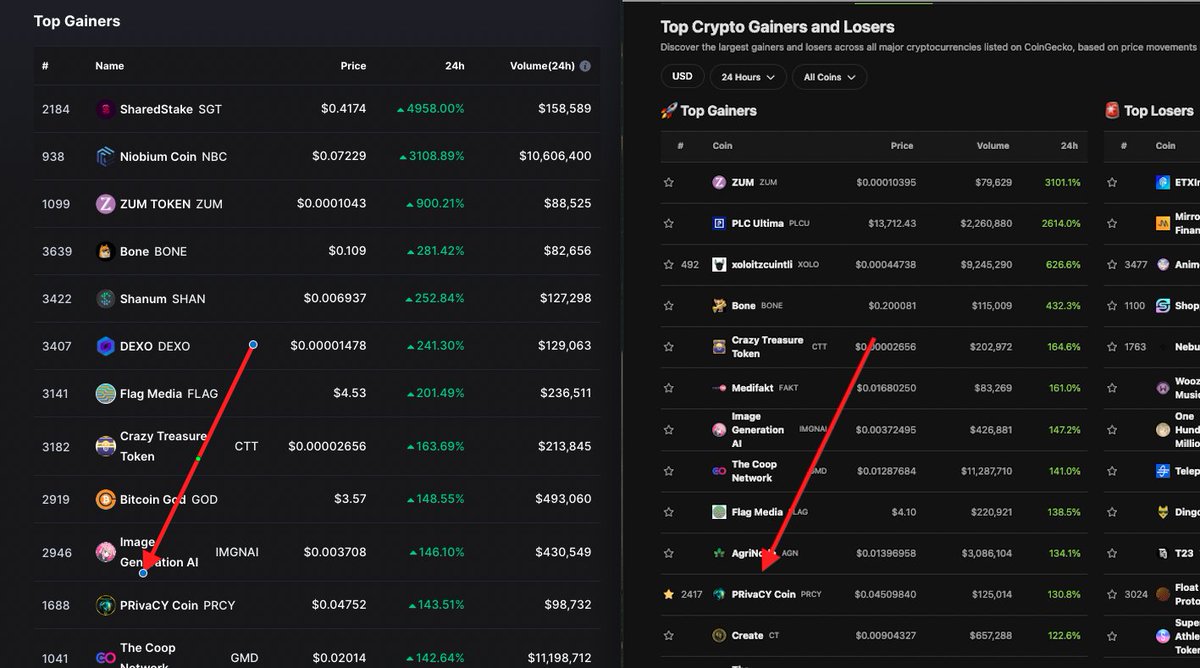Click the PRivaCY Coin icon in left table
1200x668 pixels.
click(105, 605)
